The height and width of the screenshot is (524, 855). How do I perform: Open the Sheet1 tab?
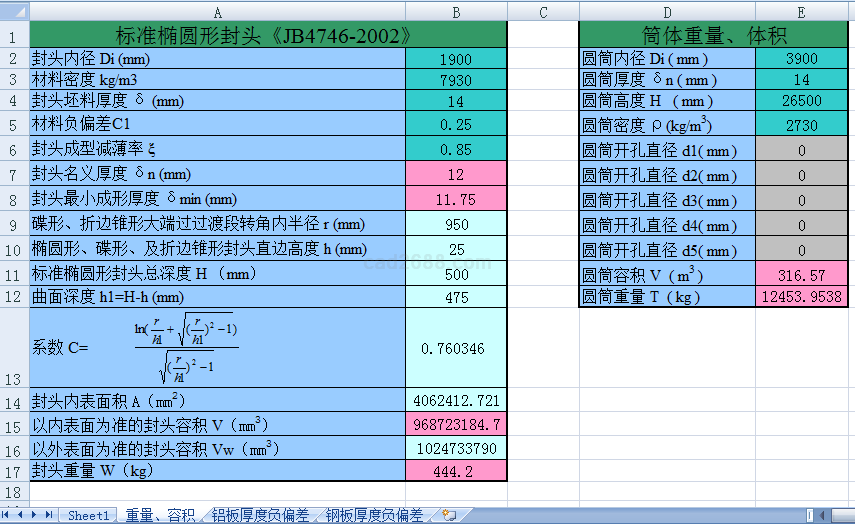(x=88, y=515)
